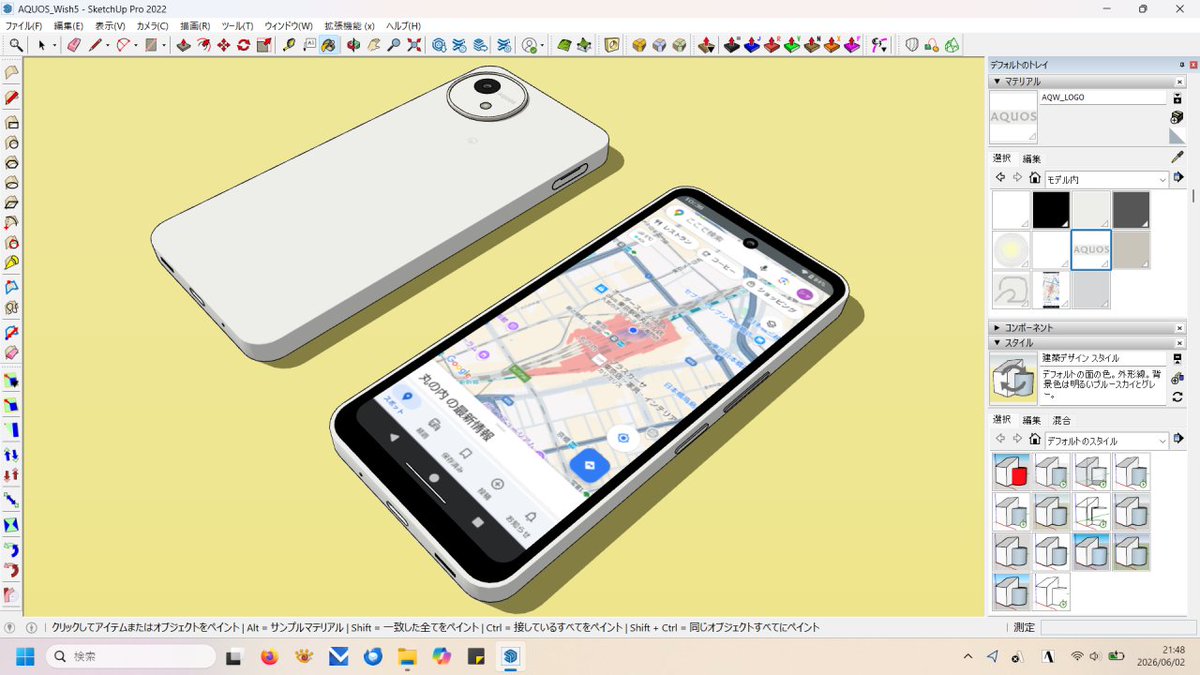Pick the black material swatch
This screenshot has width=1200, height=675.
click(x=1051, y=210)
